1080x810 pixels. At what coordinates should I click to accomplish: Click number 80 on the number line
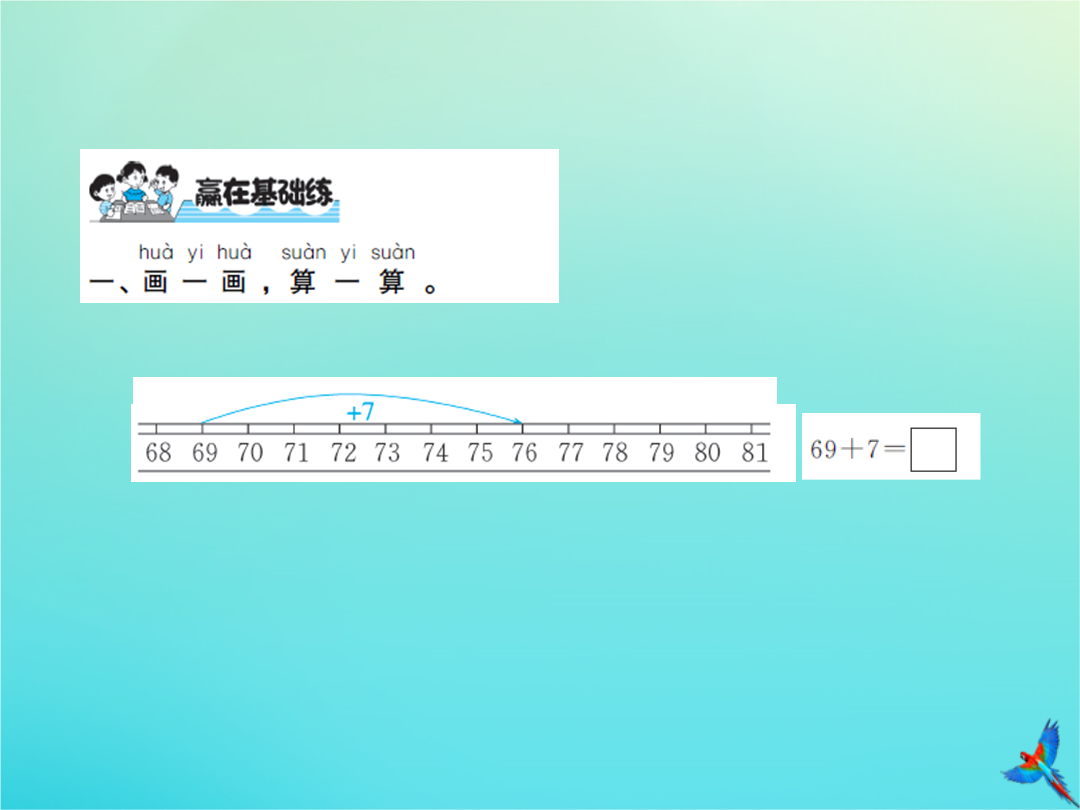point(707,453)
